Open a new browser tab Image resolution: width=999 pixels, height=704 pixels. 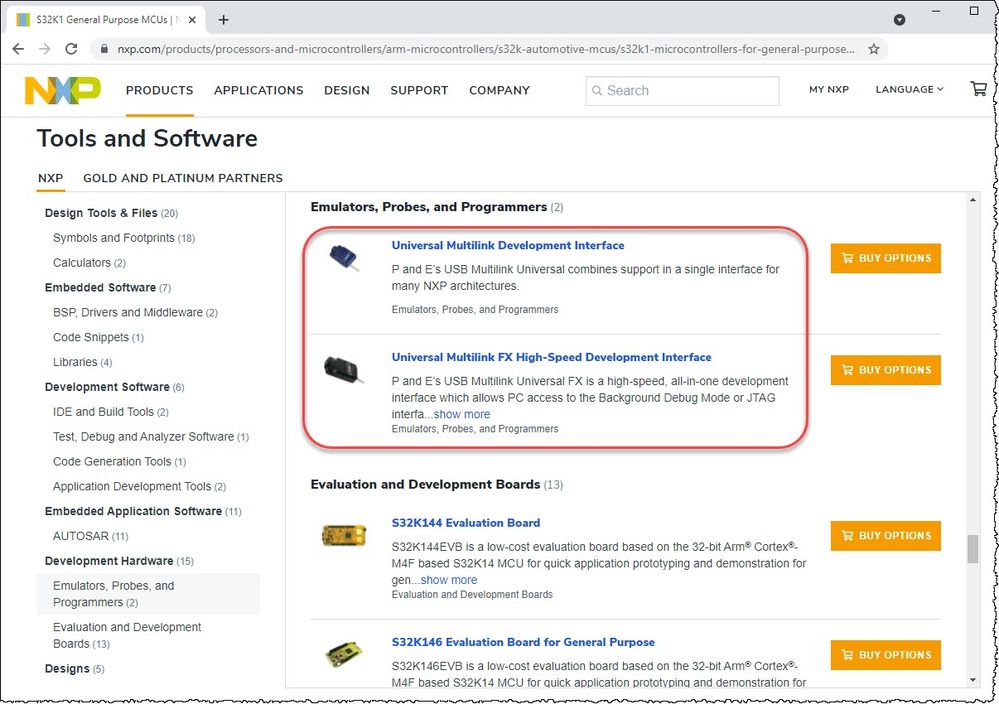pyautogui.click(x=223, y=19)
